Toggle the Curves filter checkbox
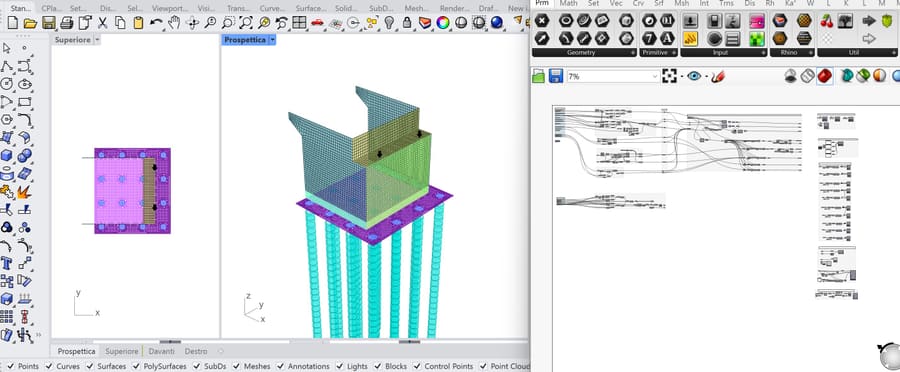Viewport: 900px width, 372px height. click(49, 366)
